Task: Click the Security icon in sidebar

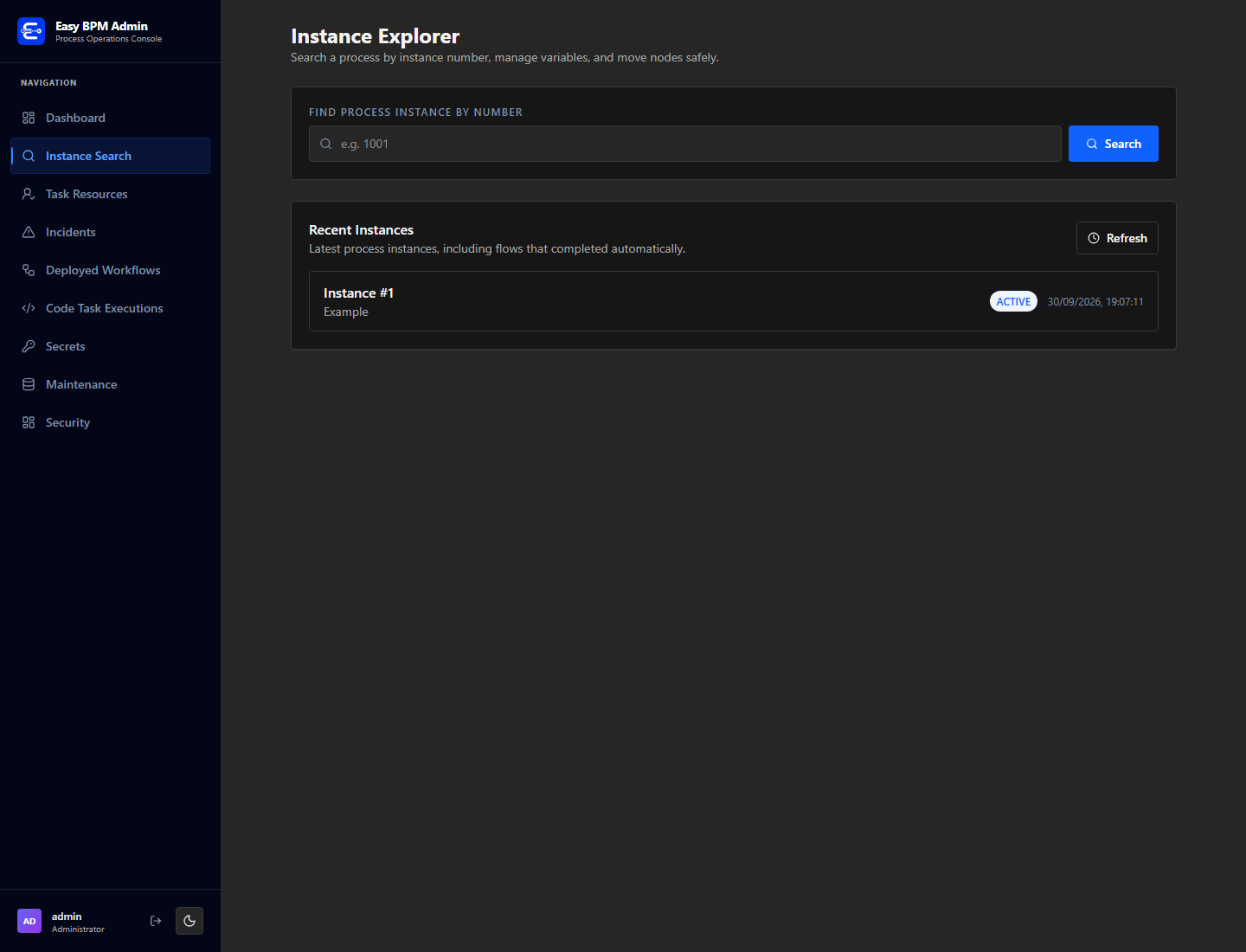Action: (29, 422)
